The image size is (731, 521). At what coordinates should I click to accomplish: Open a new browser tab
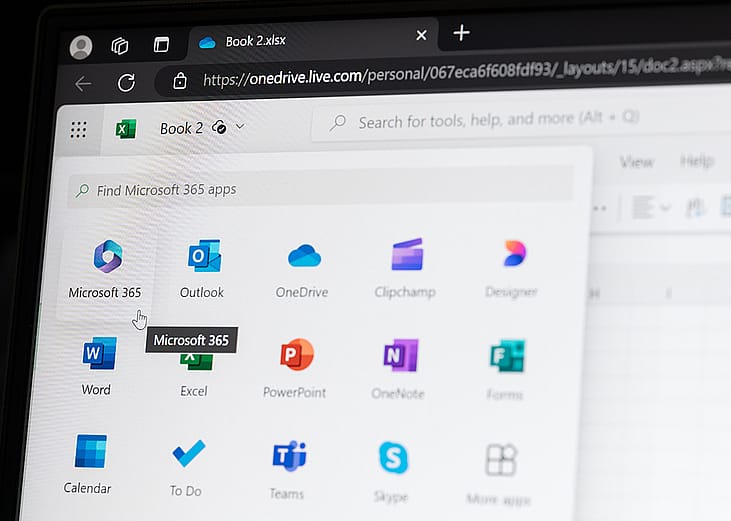pos(462,33)
